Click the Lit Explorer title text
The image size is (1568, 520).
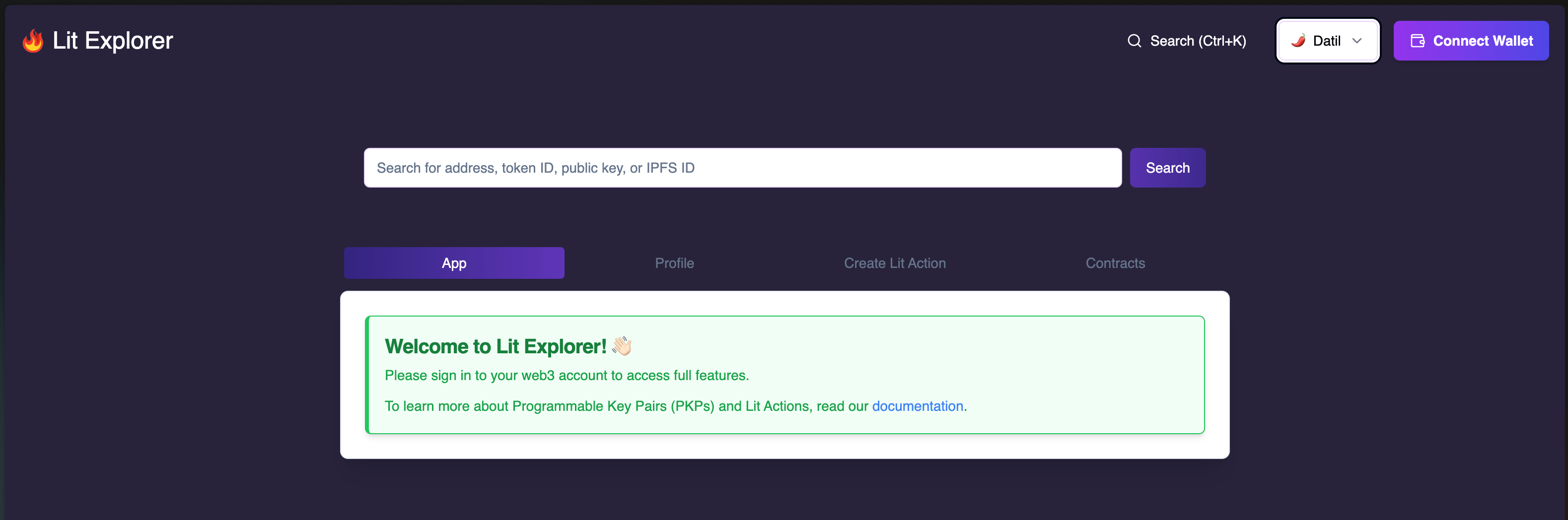coord(113,41)
